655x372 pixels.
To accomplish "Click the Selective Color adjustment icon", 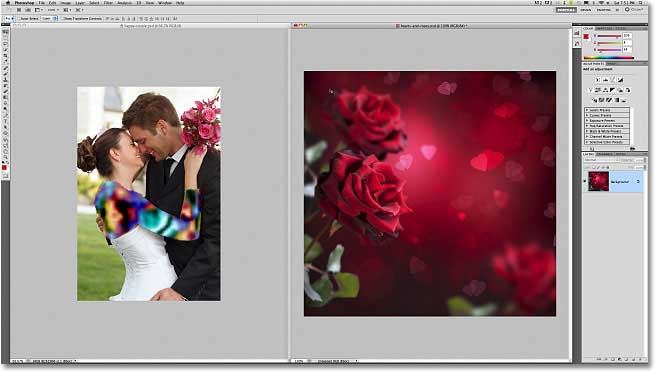I will click(624, 100).
